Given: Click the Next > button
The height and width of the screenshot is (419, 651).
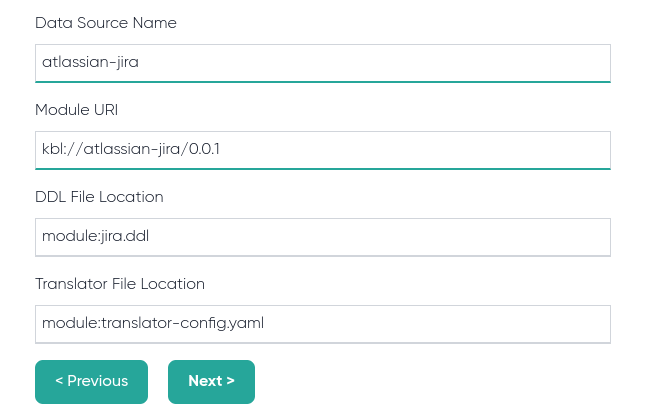Looking at the screenshot, I should pos(211,382).
